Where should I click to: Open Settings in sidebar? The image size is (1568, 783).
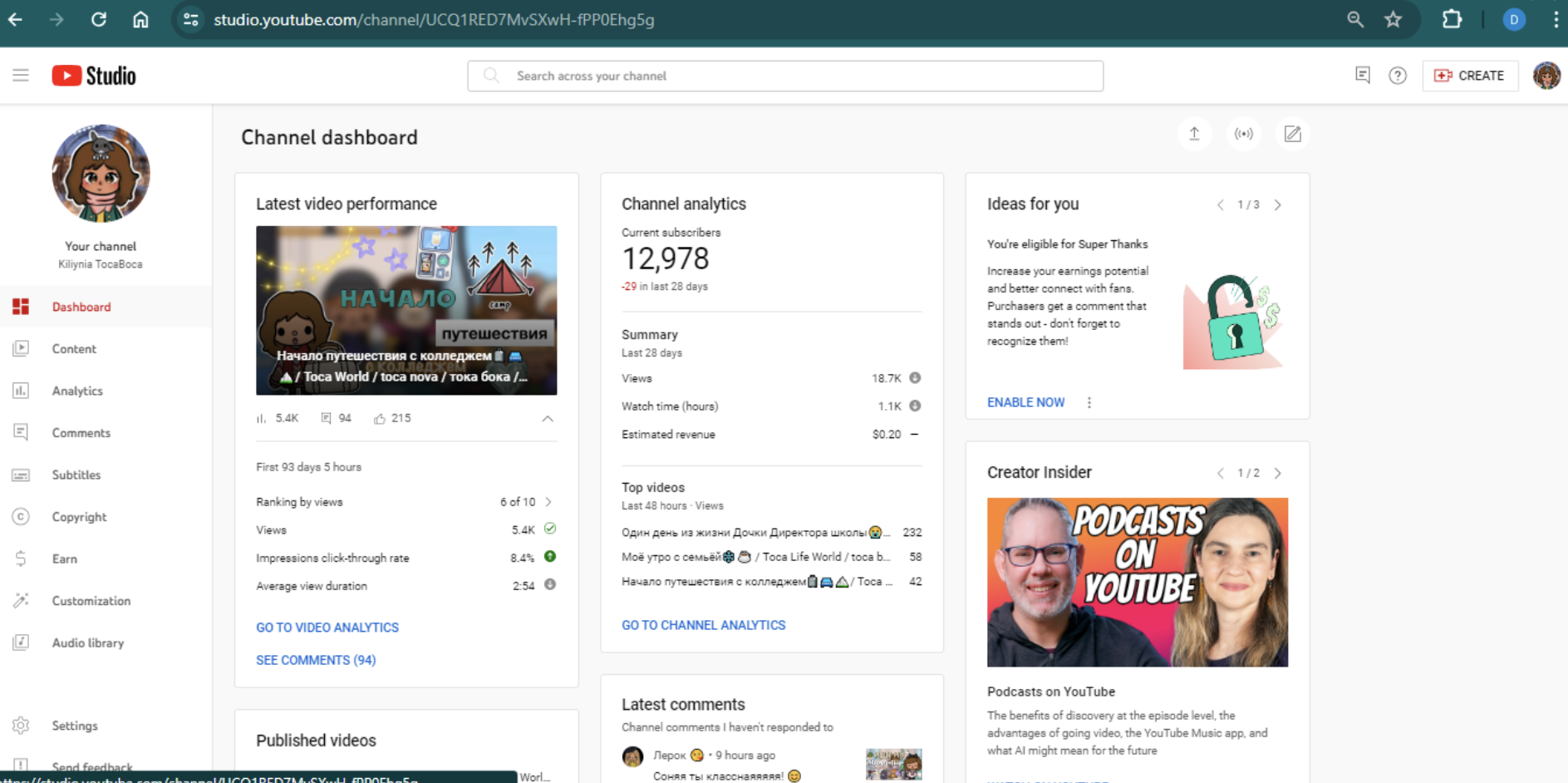click(x=106, y=726)
